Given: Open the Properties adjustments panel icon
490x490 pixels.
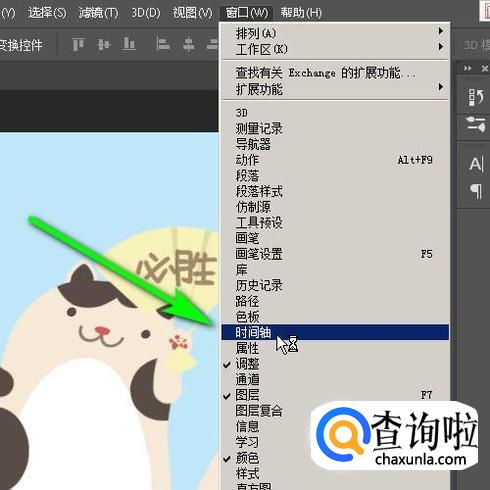Looking at the screenshot, I should (476, 124).
